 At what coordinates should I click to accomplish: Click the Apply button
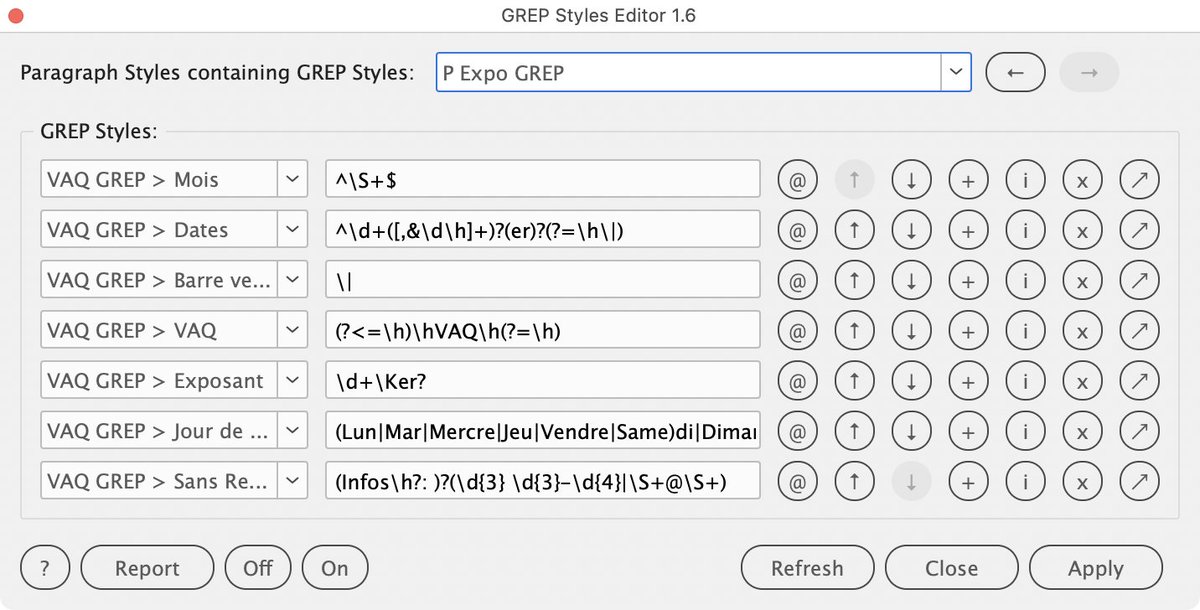(x=1096, y=567)
